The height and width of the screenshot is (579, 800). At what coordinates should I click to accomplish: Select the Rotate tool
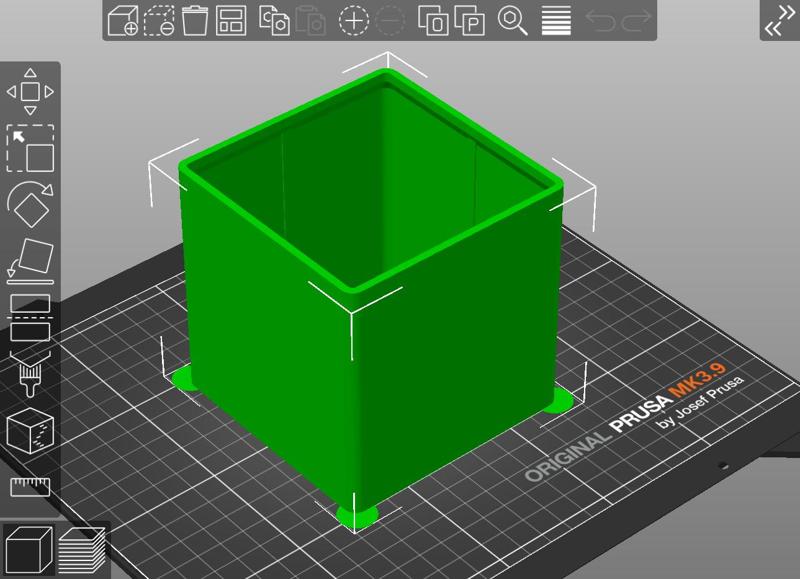click(30, 204)
